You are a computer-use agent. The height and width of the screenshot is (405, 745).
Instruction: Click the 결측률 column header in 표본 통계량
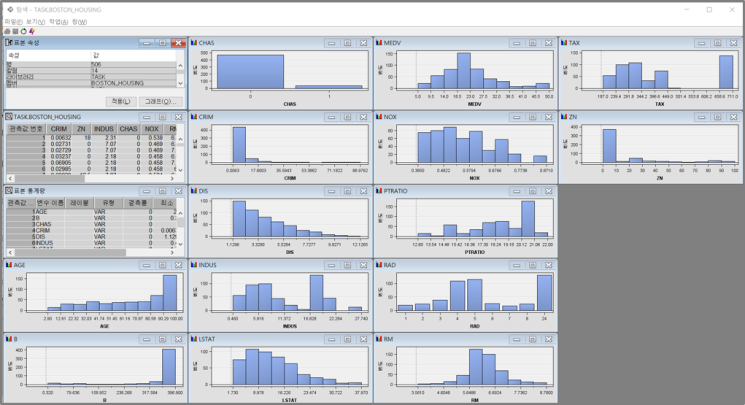click(138, 203)
